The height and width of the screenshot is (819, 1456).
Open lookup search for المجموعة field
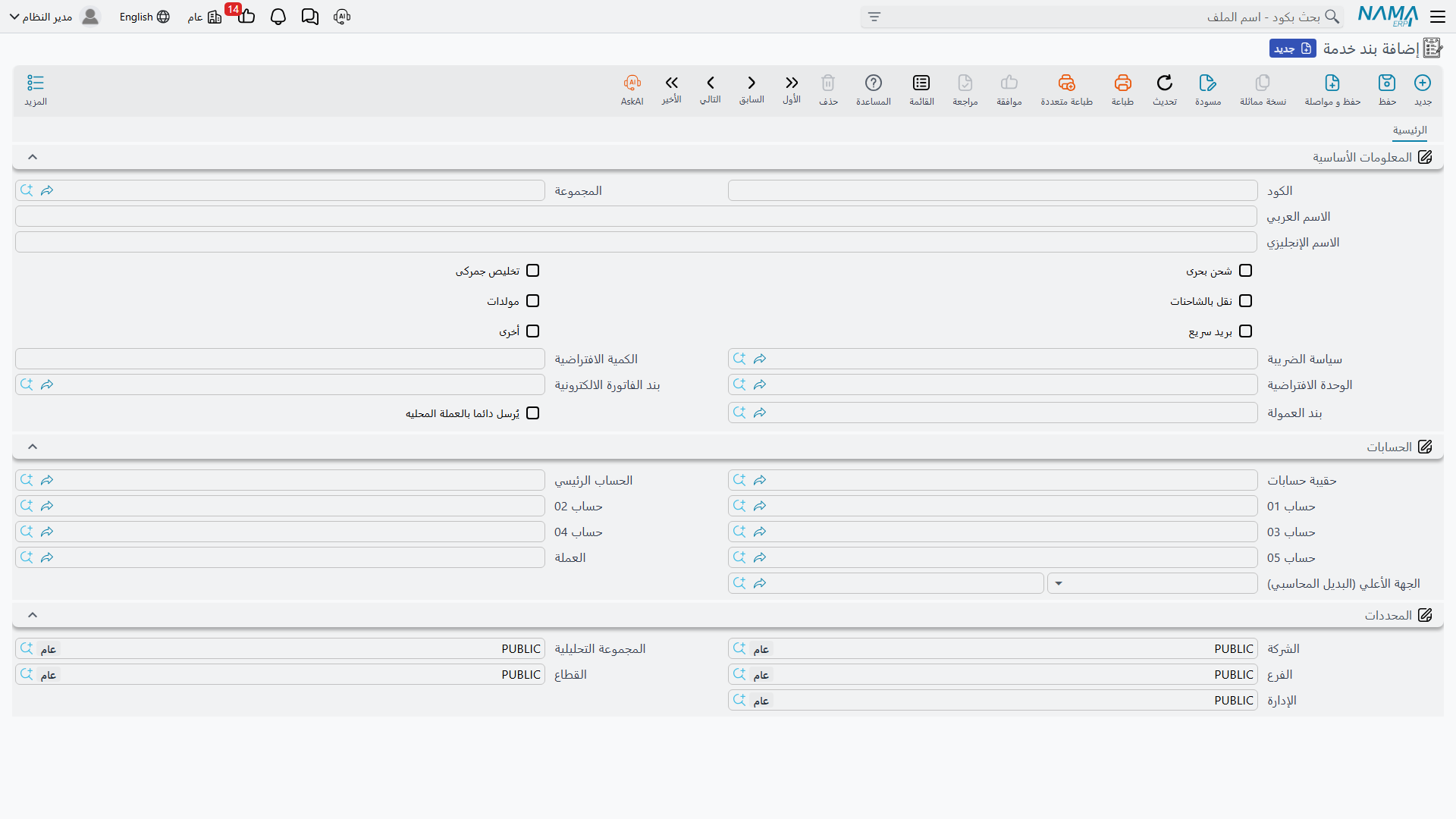tap(27, 190)
